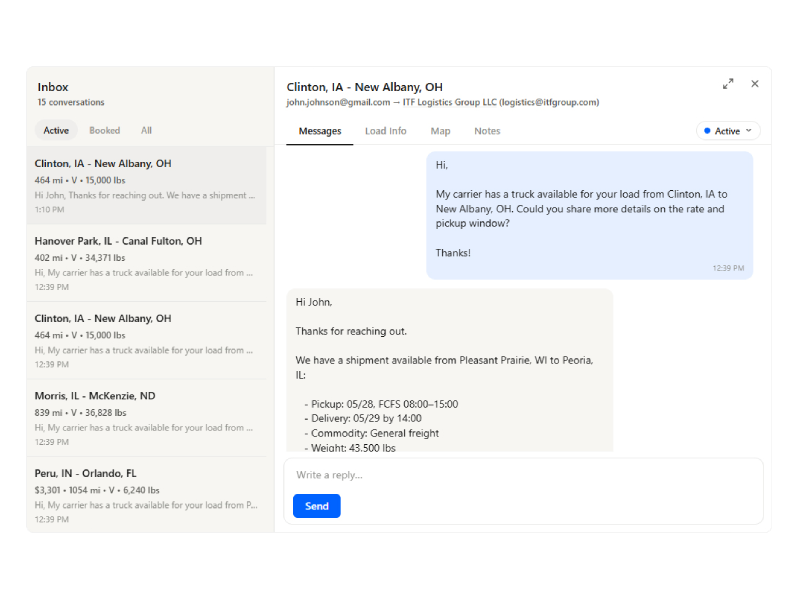Click the Clinton, IA - New Albany panel title

(364, 87)
